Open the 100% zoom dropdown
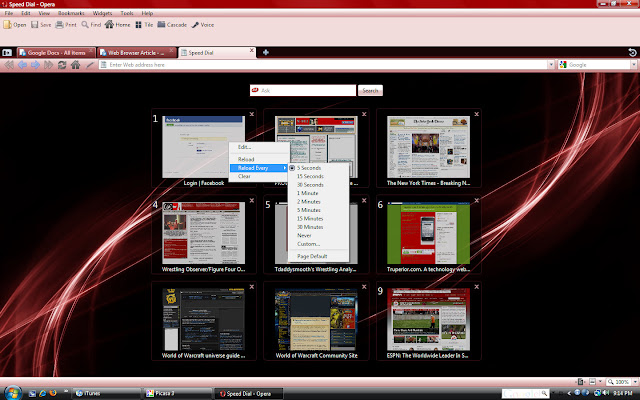The image size is (640, 400). point(635,382)
